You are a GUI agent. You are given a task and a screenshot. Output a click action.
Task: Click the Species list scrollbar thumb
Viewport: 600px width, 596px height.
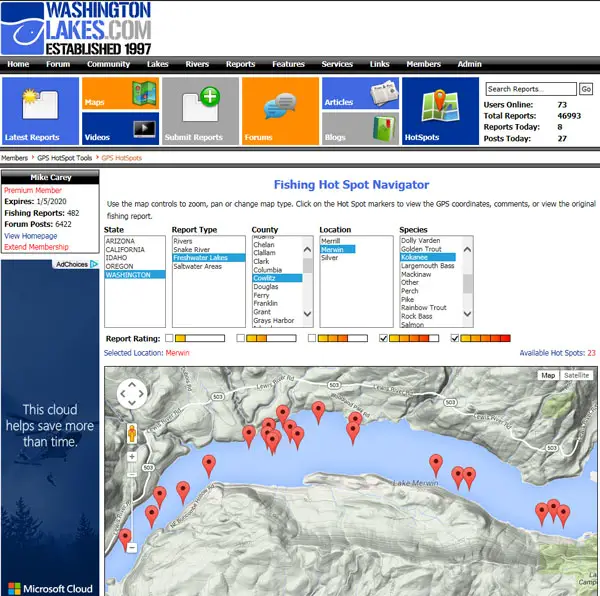468,284
